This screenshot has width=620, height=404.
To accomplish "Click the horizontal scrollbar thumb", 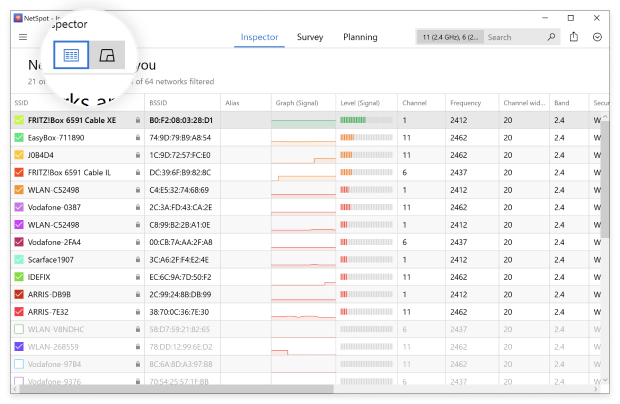I will (x=176, y=389).
